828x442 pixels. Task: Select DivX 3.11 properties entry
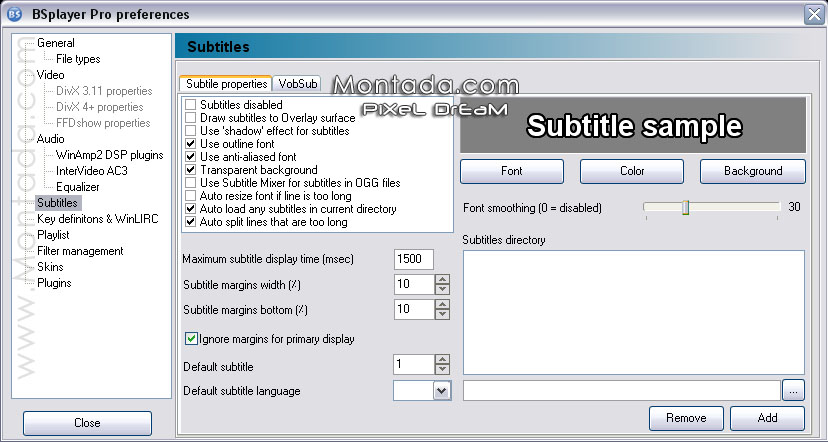click(104, 91)
